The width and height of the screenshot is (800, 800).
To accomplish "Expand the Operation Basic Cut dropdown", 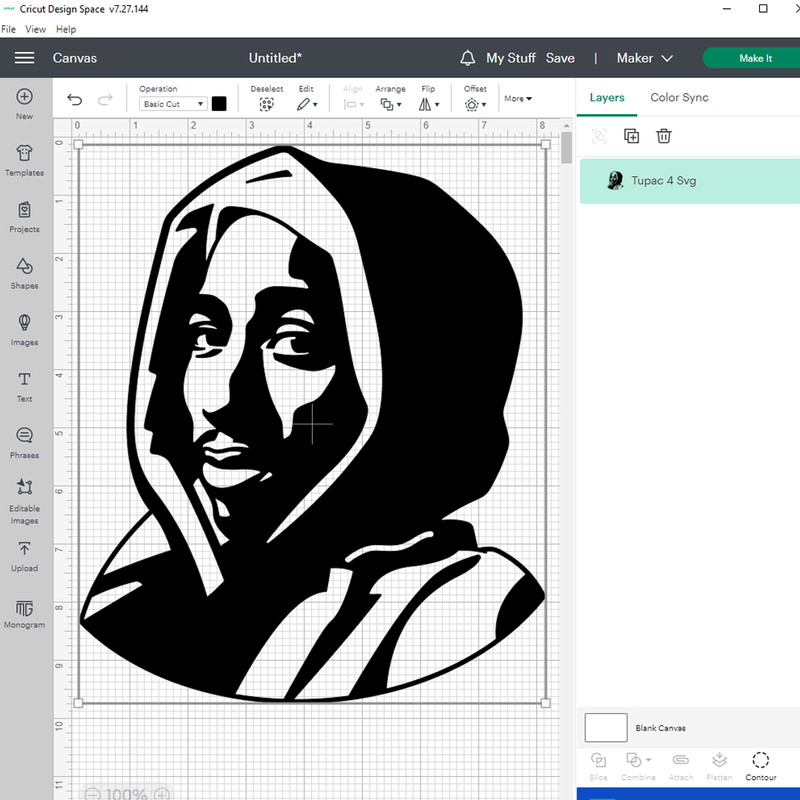I will point(173,104).
